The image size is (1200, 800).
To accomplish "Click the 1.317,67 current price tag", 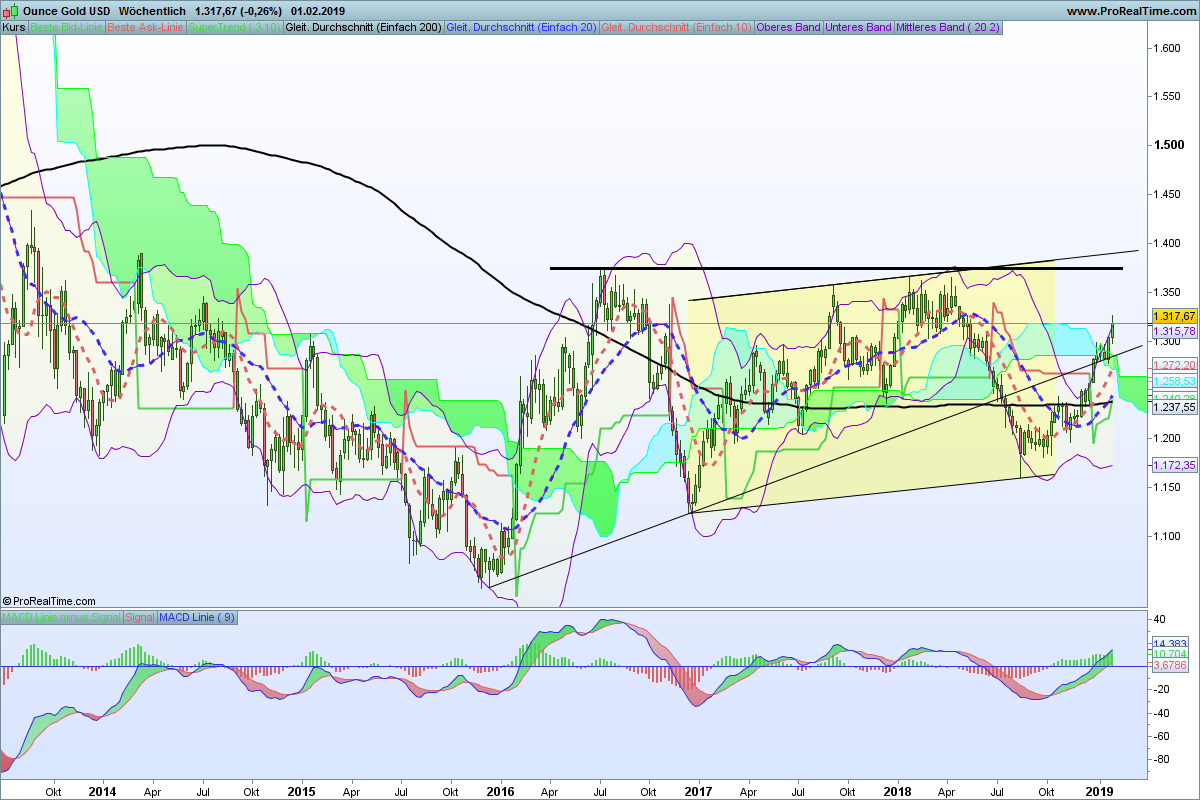I will 1174,315.
